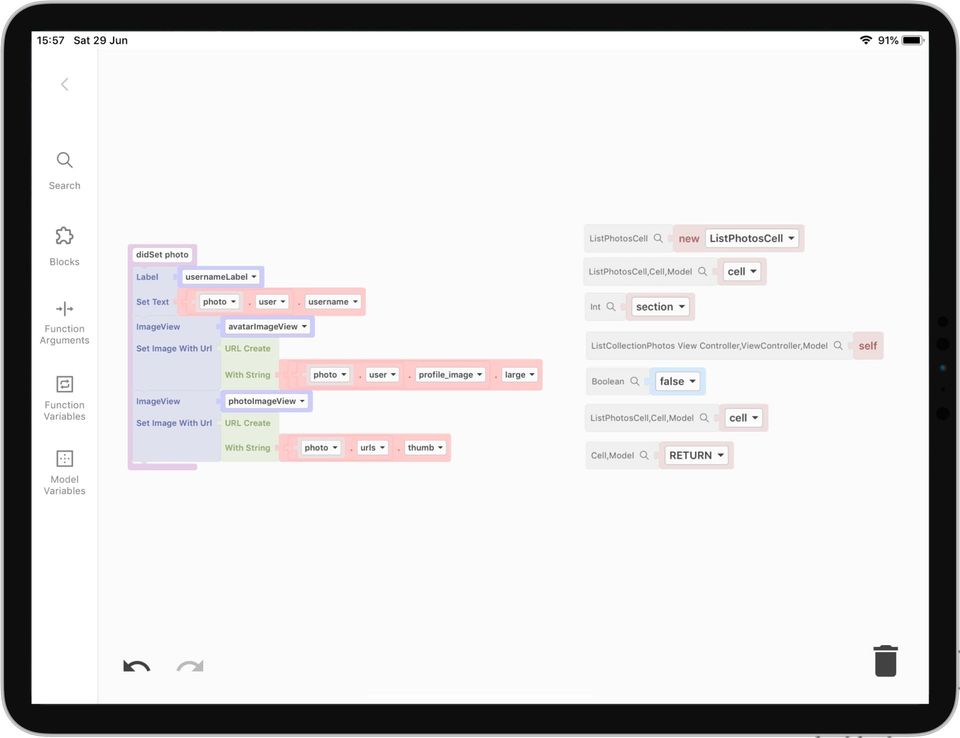Tap the undo arrow
This screenshot has height=738, width=960.
[137, 666]
